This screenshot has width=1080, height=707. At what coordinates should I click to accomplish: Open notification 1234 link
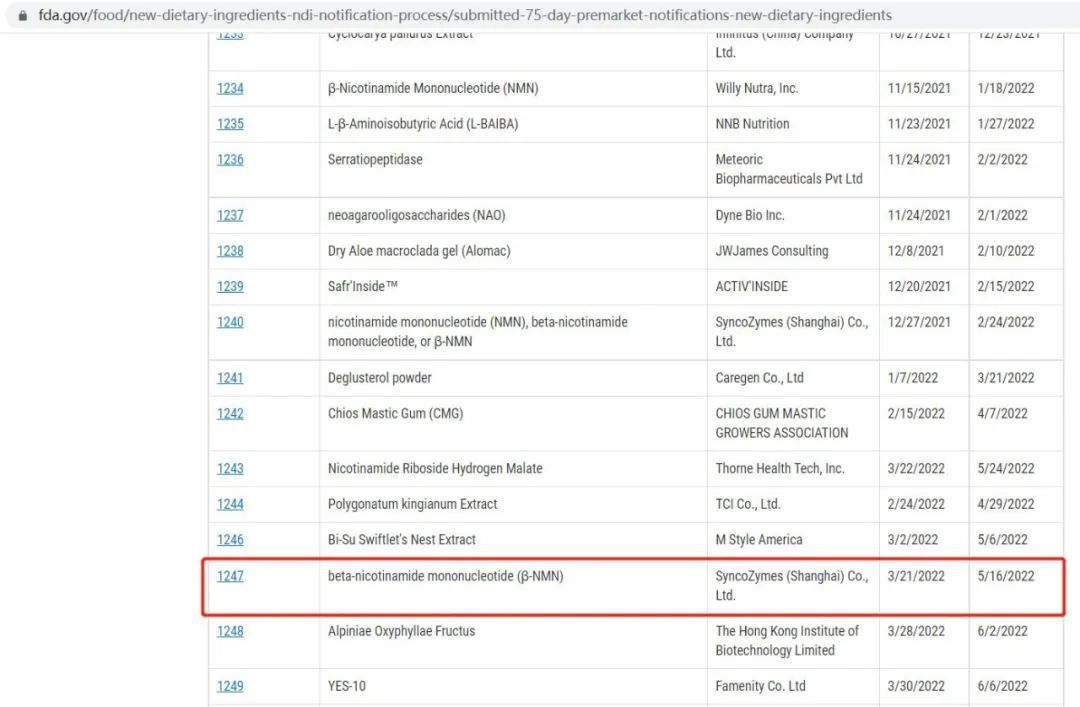pos(230,88)
